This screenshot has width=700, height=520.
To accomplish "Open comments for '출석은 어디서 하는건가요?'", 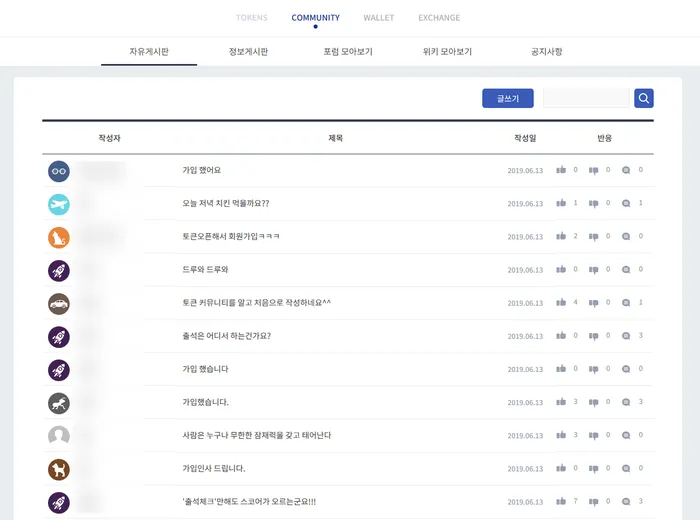I will [626, 336].
